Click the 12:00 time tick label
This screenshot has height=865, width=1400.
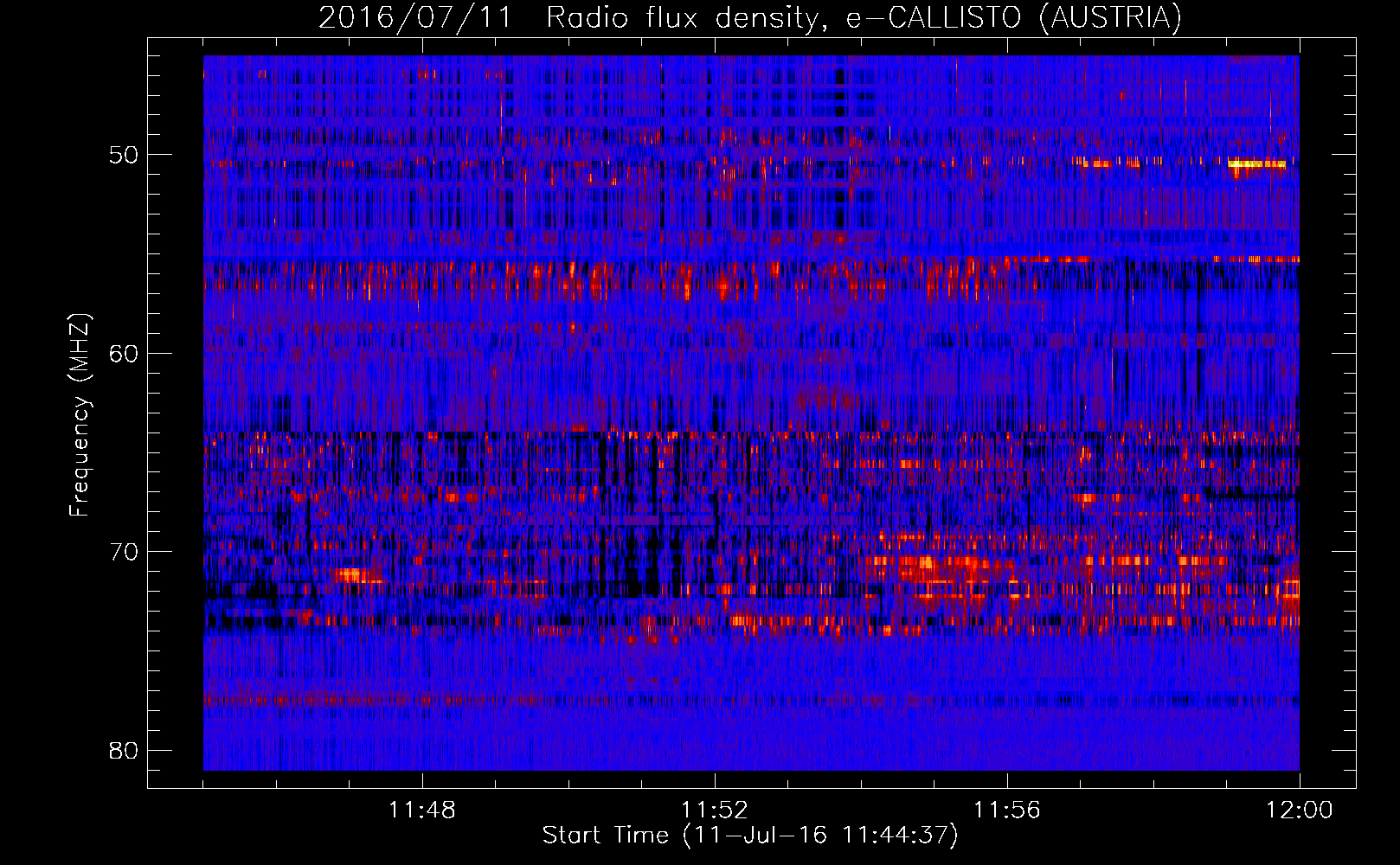click(x=1300, y=811)
